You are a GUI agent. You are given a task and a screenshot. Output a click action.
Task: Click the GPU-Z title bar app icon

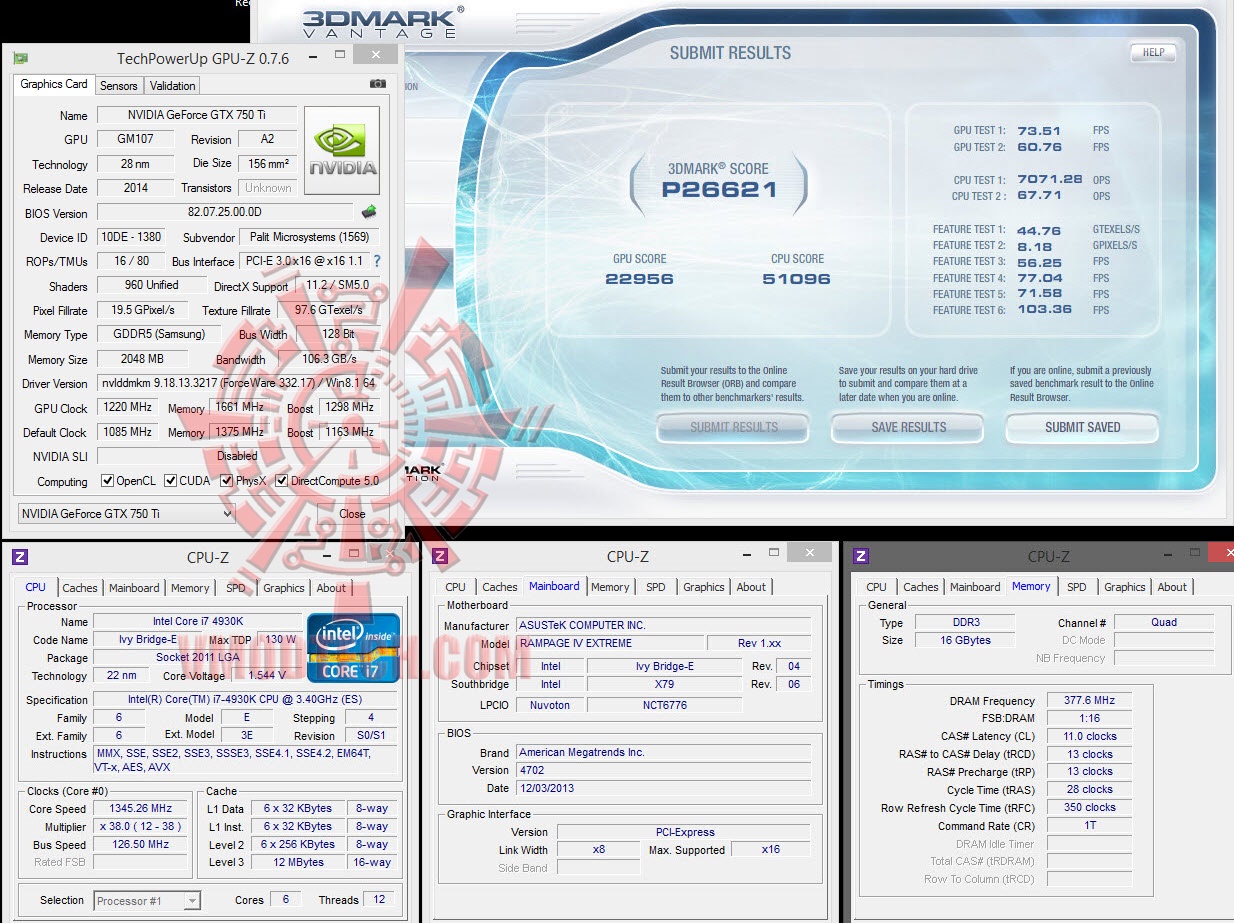(x=21, y=58)
